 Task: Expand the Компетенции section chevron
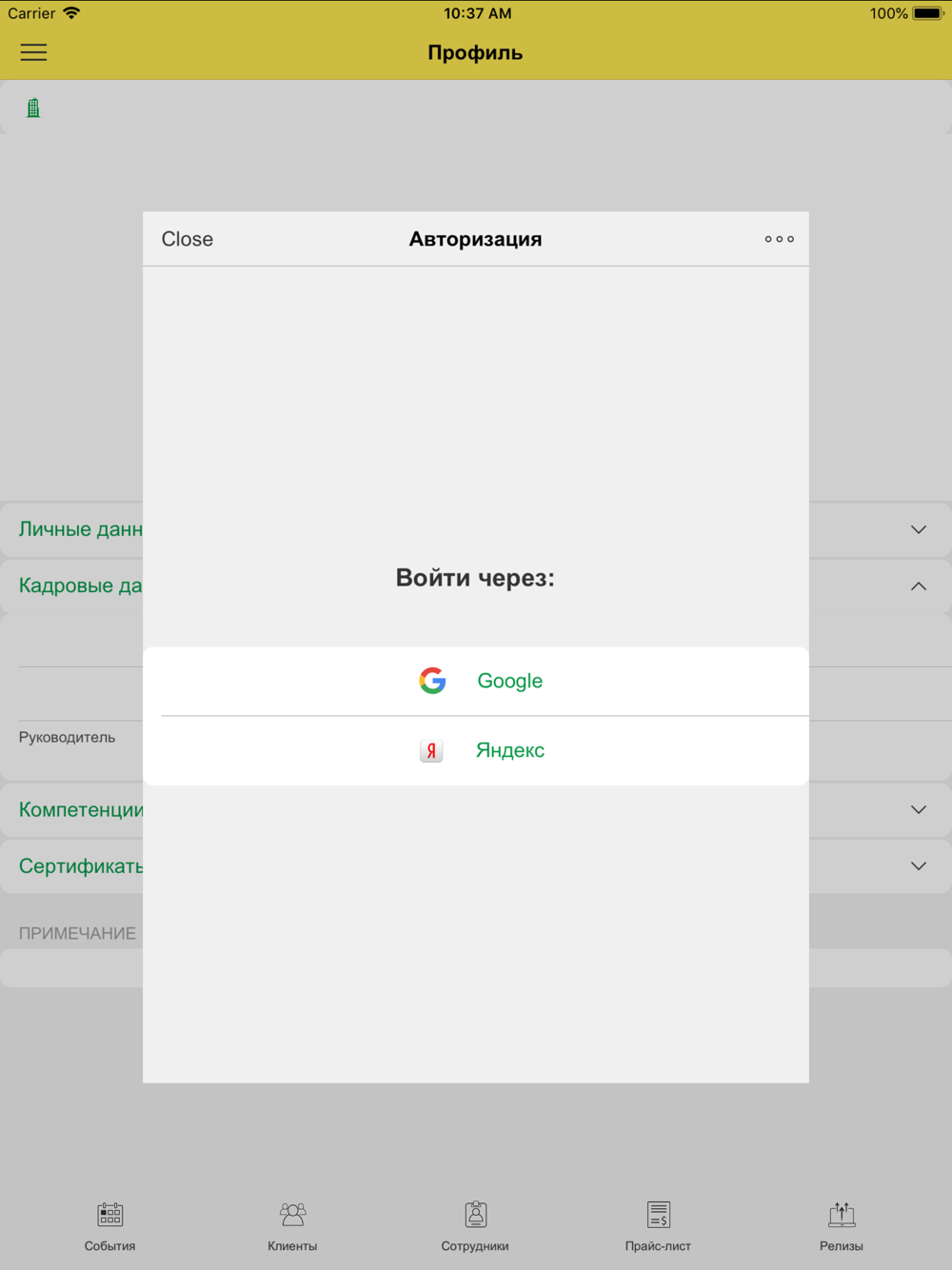(x=919, y=809)
